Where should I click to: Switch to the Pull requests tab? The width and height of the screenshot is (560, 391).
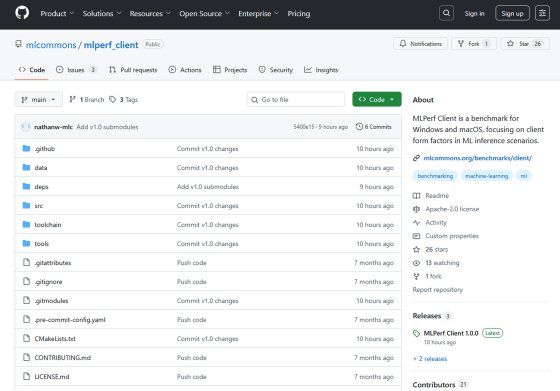pyautogui.click(x=133, y=70)
